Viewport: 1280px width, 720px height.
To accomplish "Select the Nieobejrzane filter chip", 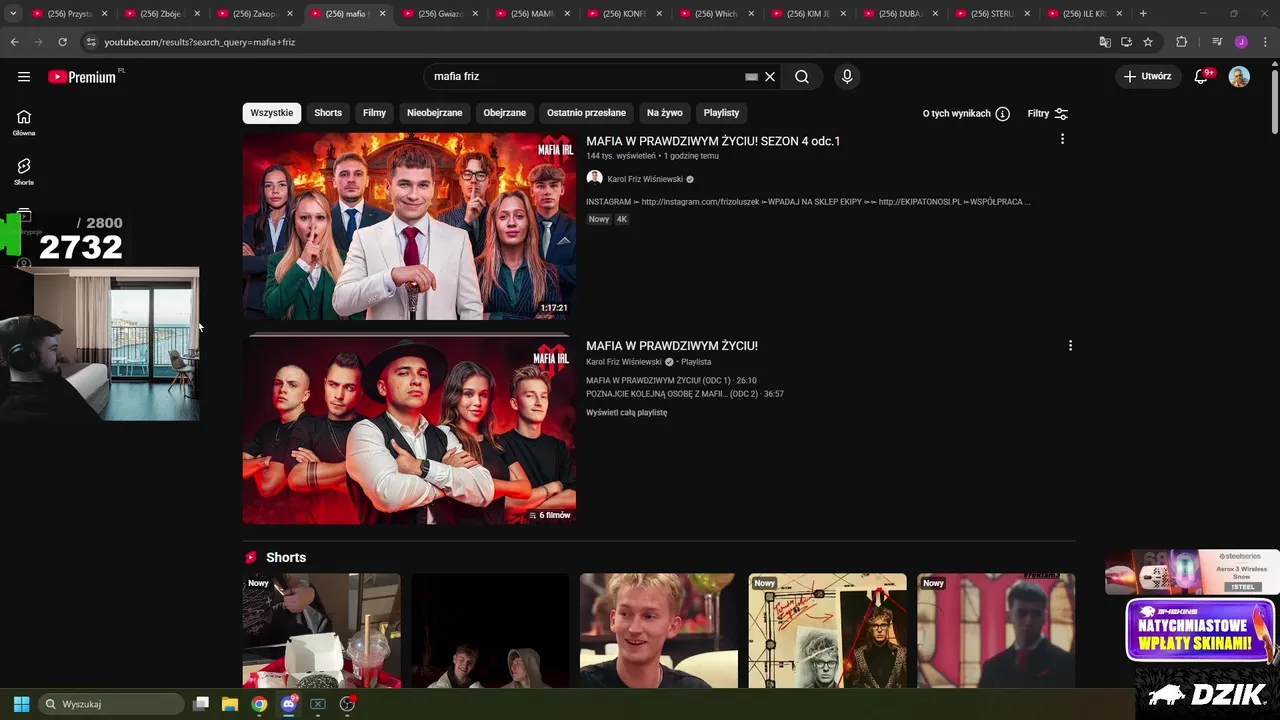I will pyautogui.click(x=435, y=113).
